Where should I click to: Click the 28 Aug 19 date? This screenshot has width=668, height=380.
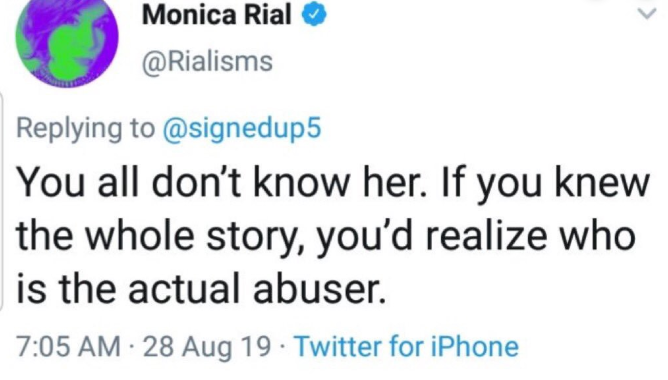pyautogui.click(x=207, y=347)
